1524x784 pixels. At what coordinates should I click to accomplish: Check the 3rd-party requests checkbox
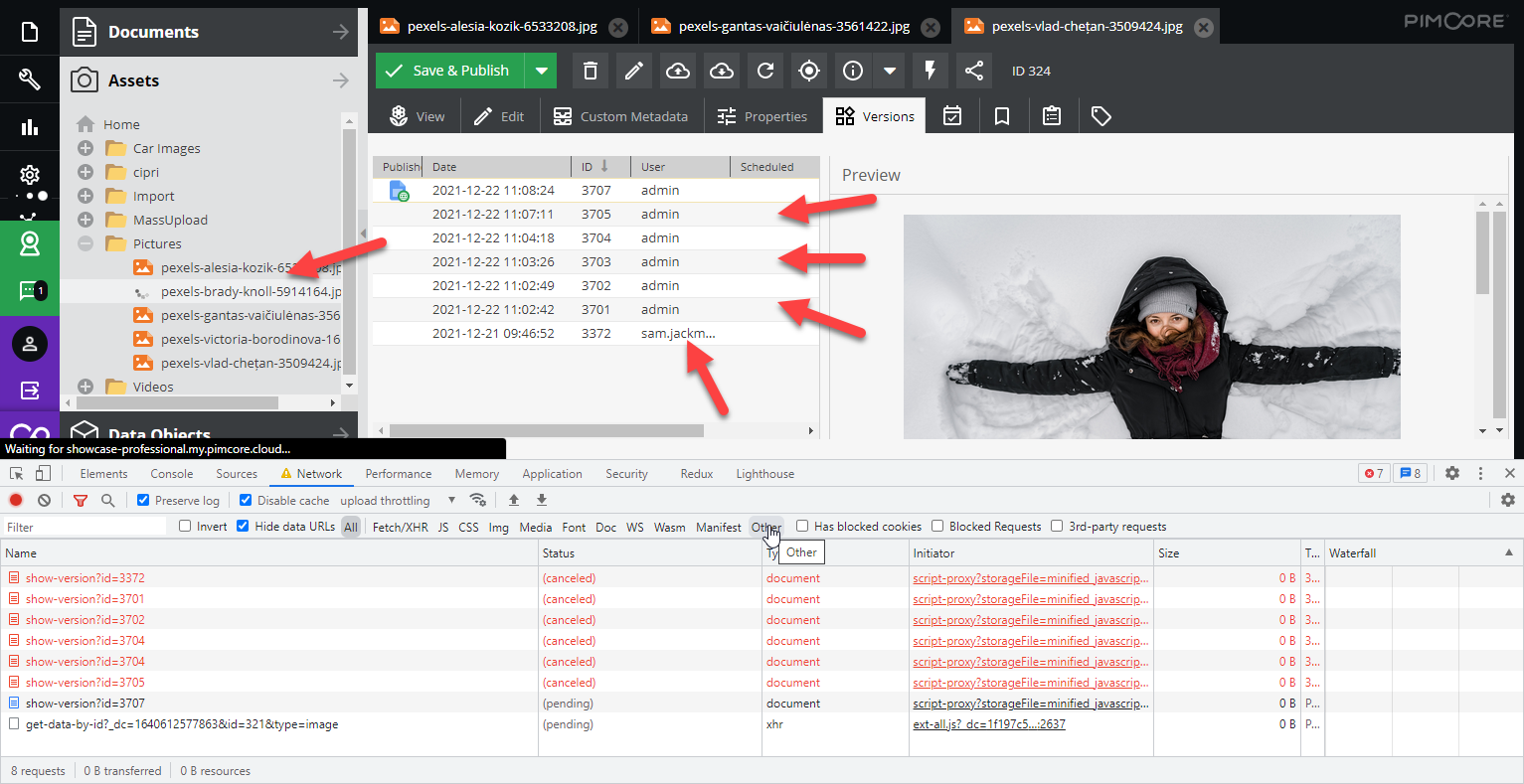(1057, 526)
